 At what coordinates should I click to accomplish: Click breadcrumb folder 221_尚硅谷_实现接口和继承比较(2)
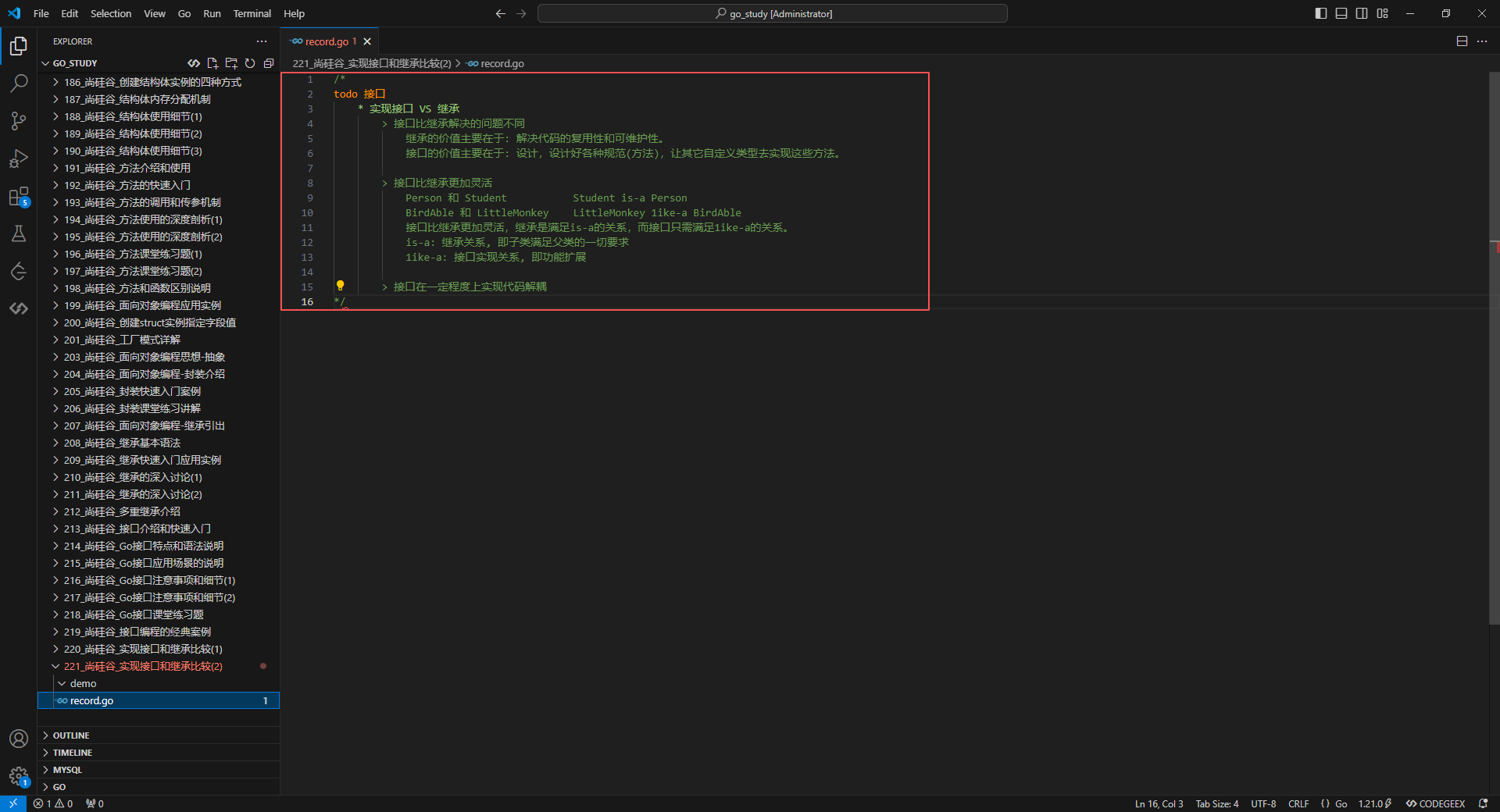(372, 63)
